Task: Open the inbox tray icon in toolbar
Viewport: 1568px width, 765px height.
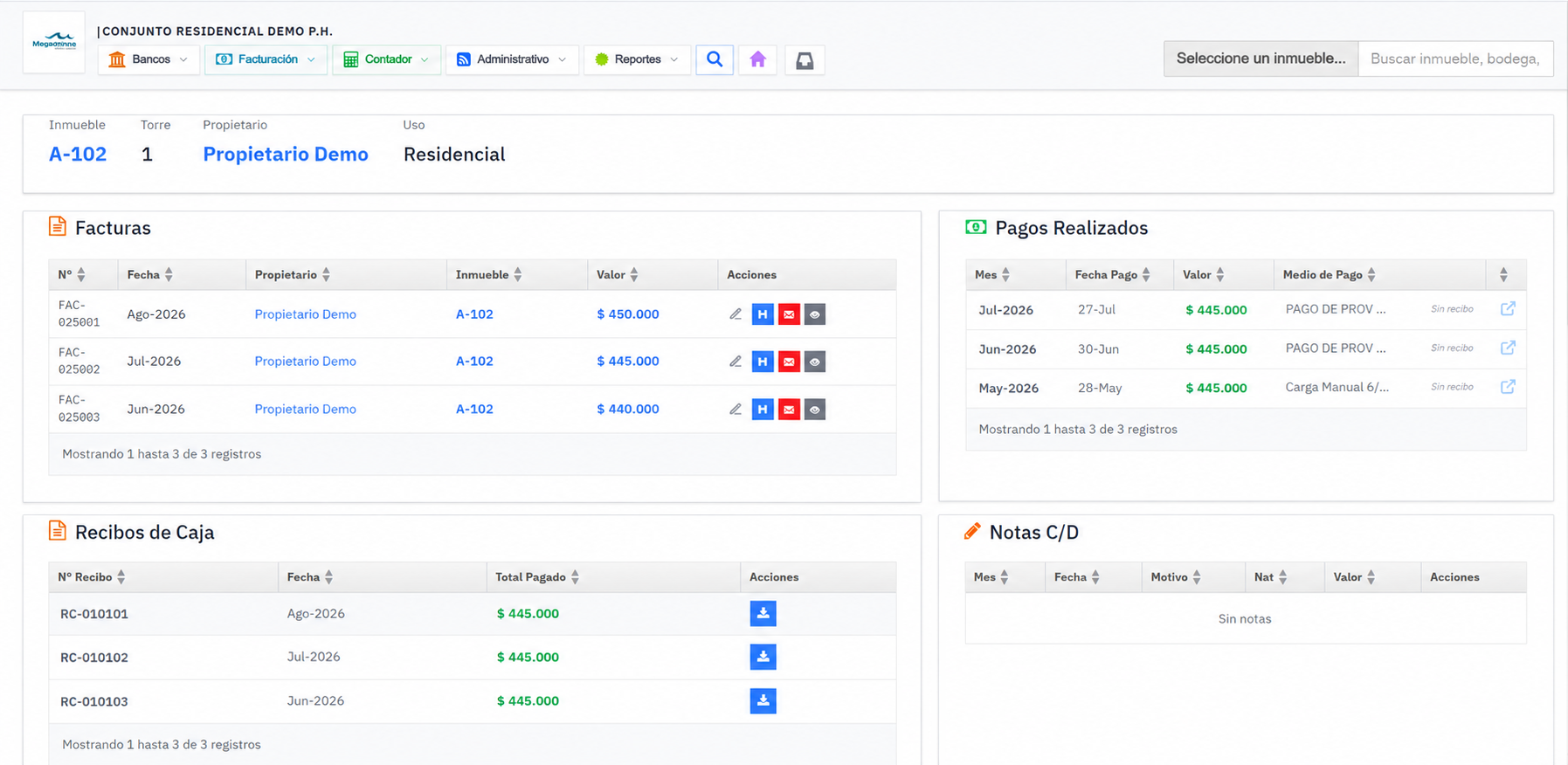Action: pyautogui.click(x=805, y=59)
